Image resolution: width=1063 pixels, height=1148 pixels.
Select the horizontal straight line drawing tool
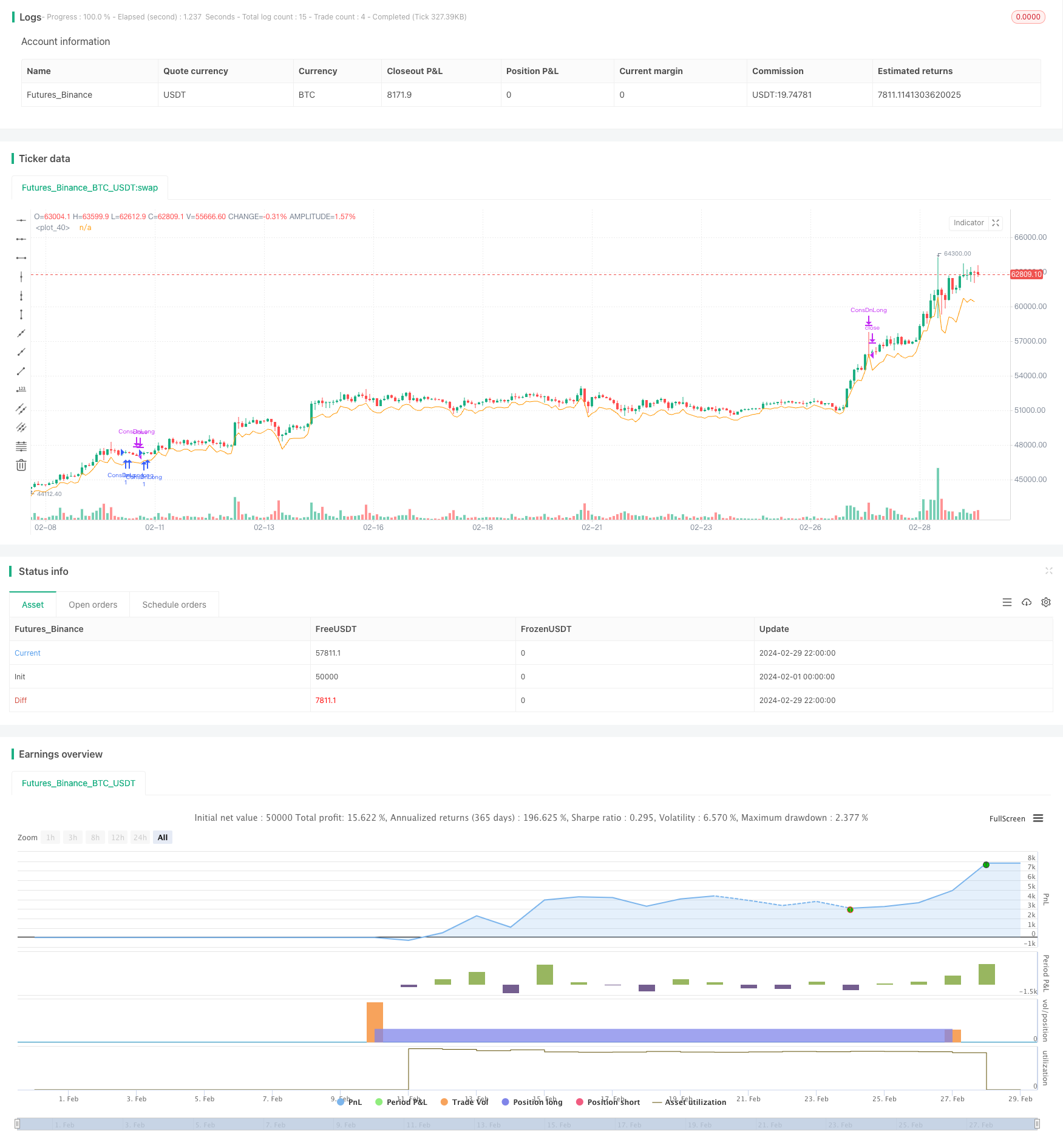click(21, 220)
